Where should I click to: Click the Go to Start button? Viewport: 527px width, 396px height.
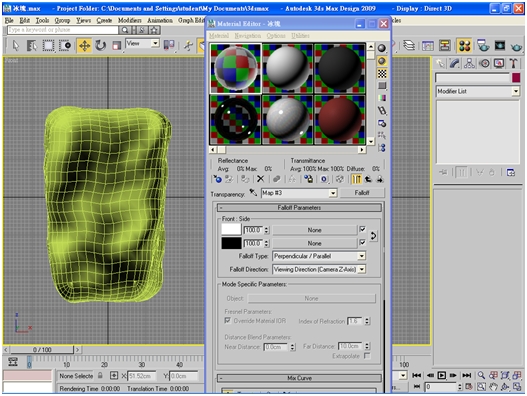click(x=417, y=375)
